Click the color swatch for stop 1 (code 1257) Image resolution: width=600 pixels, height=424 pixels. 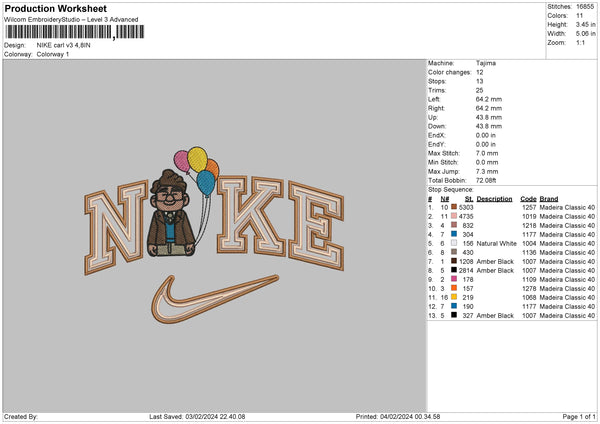pyautogui.click(x=454, y=207)
